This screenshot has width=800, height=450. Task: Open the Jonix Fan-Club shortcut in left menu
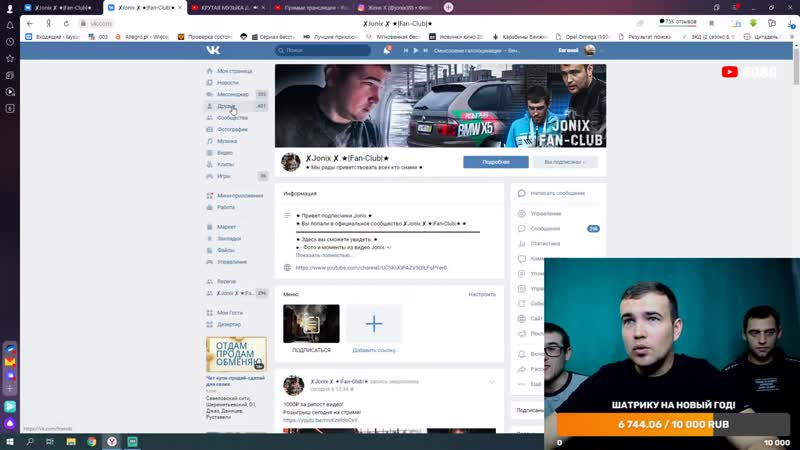tap(236, 293)
